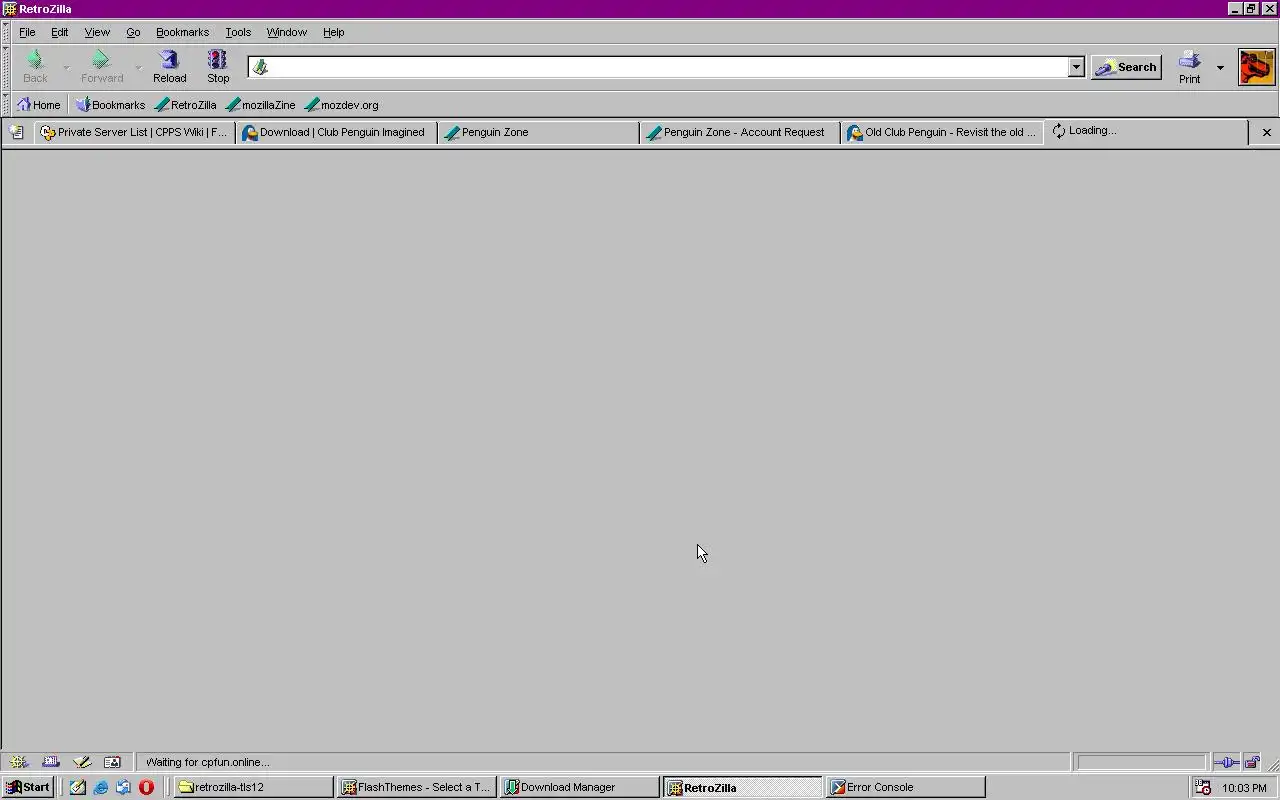Viewport: 1280px width, 800px height.
Task: Launch Opera from Quick Launch
Action: pos(146,787)
